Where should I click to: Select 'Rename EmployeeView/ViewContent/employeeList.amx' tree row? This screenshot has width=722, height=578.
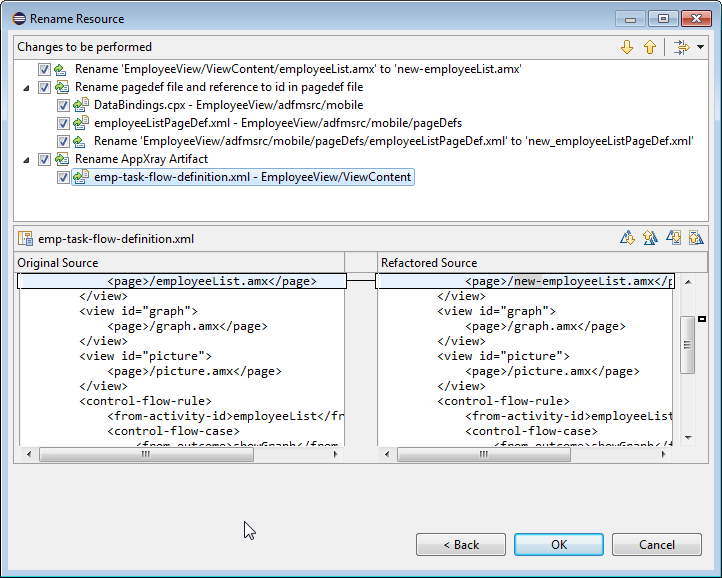(x=298, y=69)
